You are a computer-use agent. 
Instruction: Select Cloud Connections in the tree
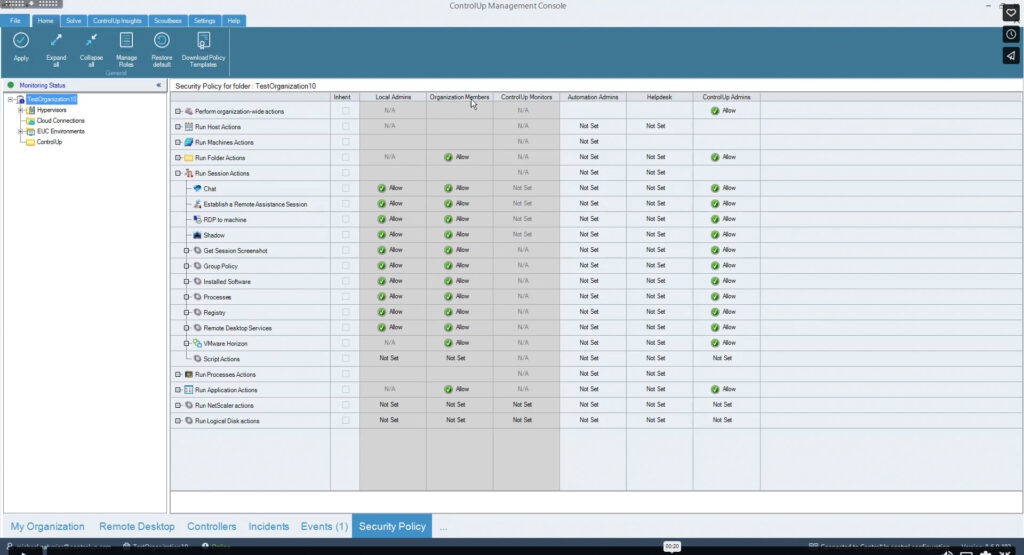(x=60, y=121)
